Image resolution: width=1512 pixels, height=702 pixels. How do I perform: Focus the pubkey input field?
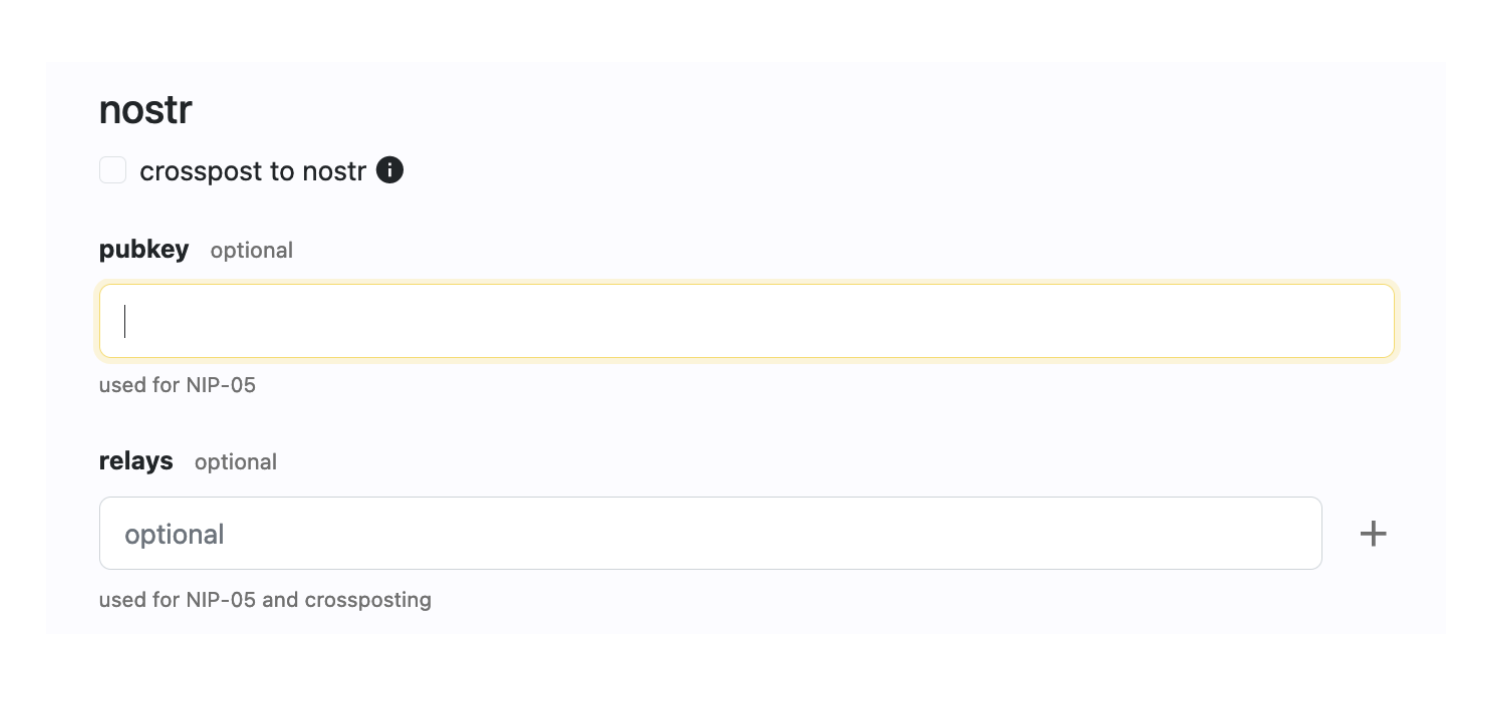[746, 321]
